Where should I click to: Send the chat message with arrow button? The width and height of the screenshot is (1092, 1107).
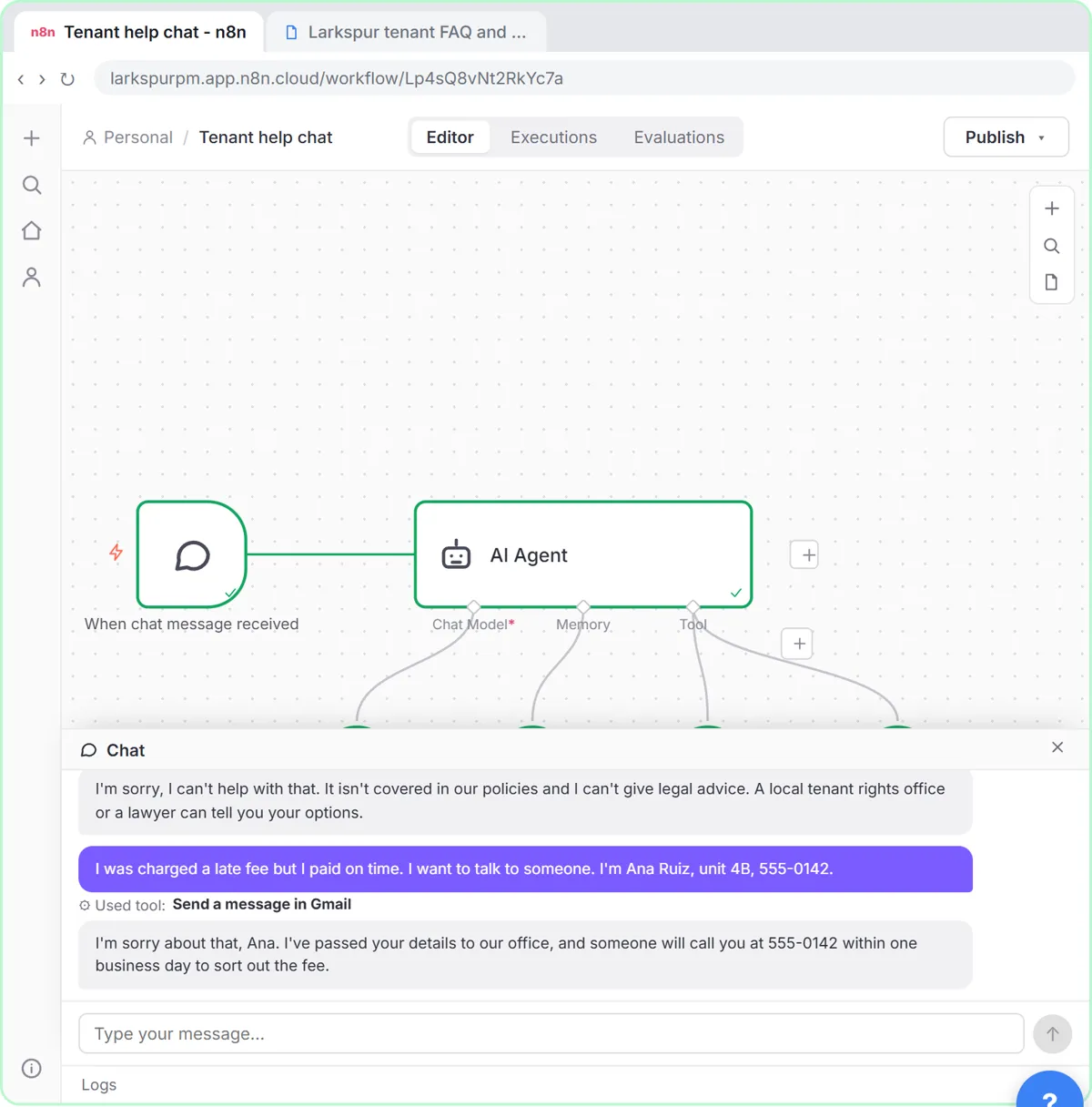pos(1052,1034)
